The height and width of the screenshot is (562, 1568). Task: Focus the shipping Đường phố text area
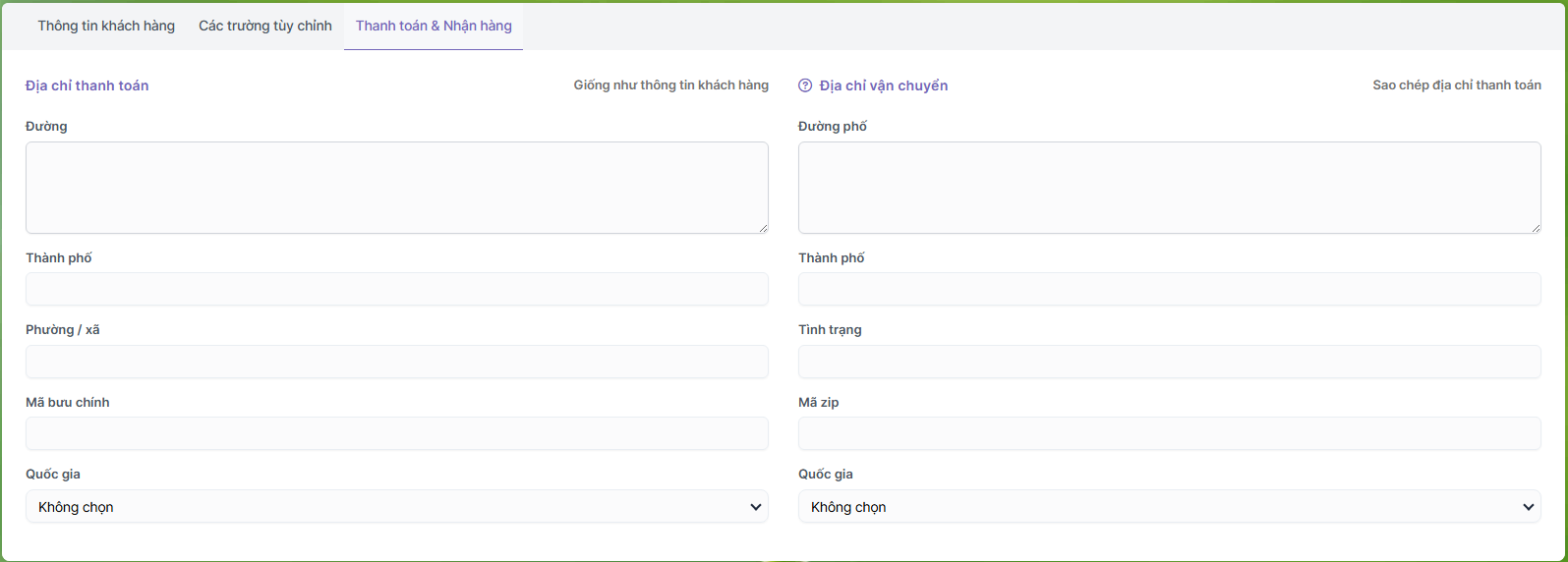click(1169, 187)
